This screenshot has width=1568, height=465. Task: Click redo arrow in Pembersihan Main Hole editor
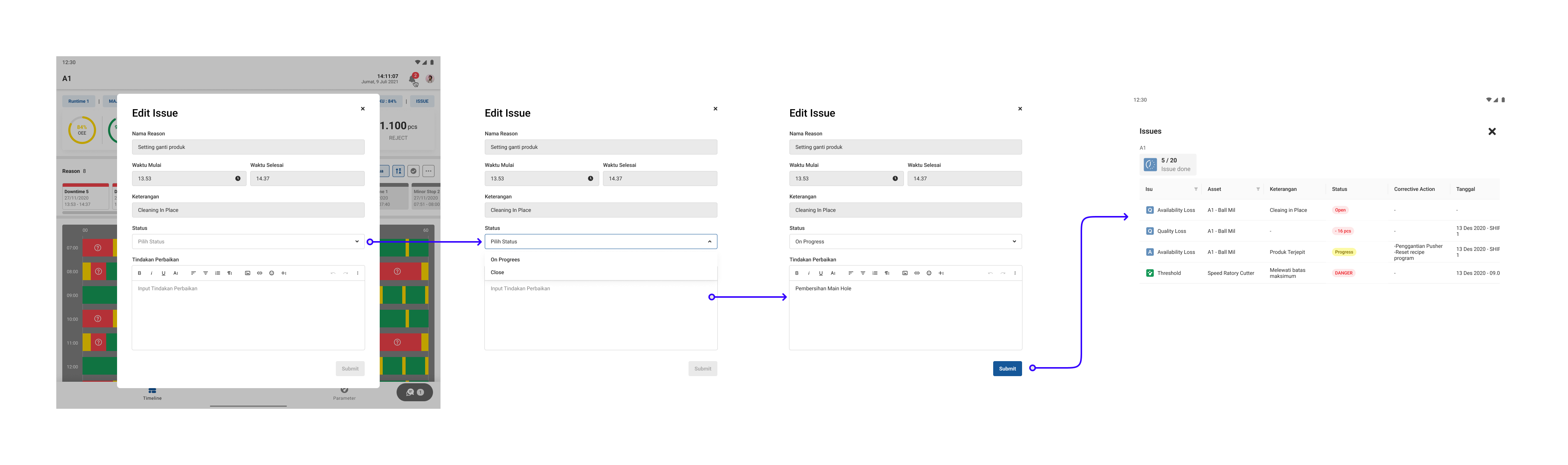tap(1003, 273)
